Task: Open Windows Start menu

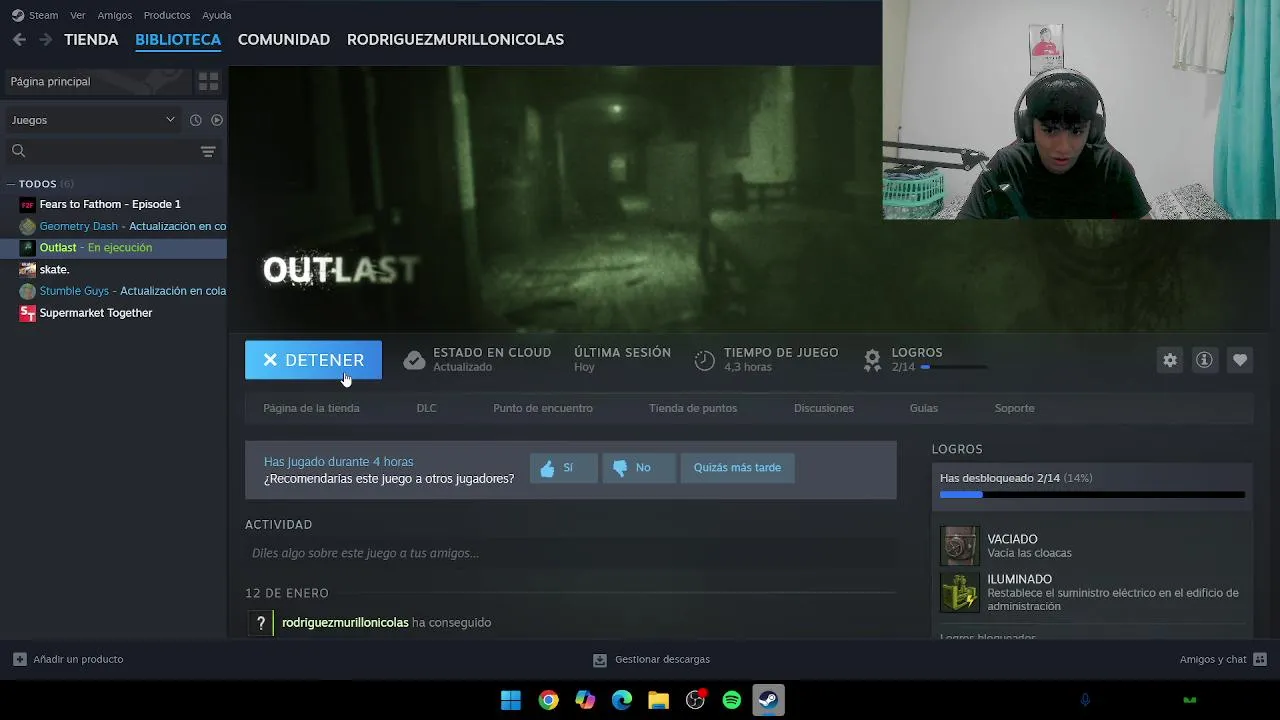Action: tap(511, 700)
